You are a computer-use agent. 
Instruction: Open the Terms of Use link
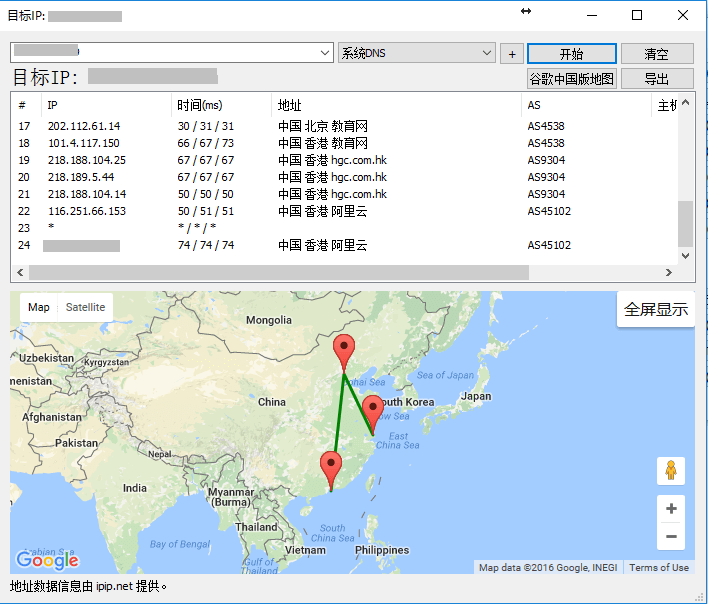pos(659,567)
